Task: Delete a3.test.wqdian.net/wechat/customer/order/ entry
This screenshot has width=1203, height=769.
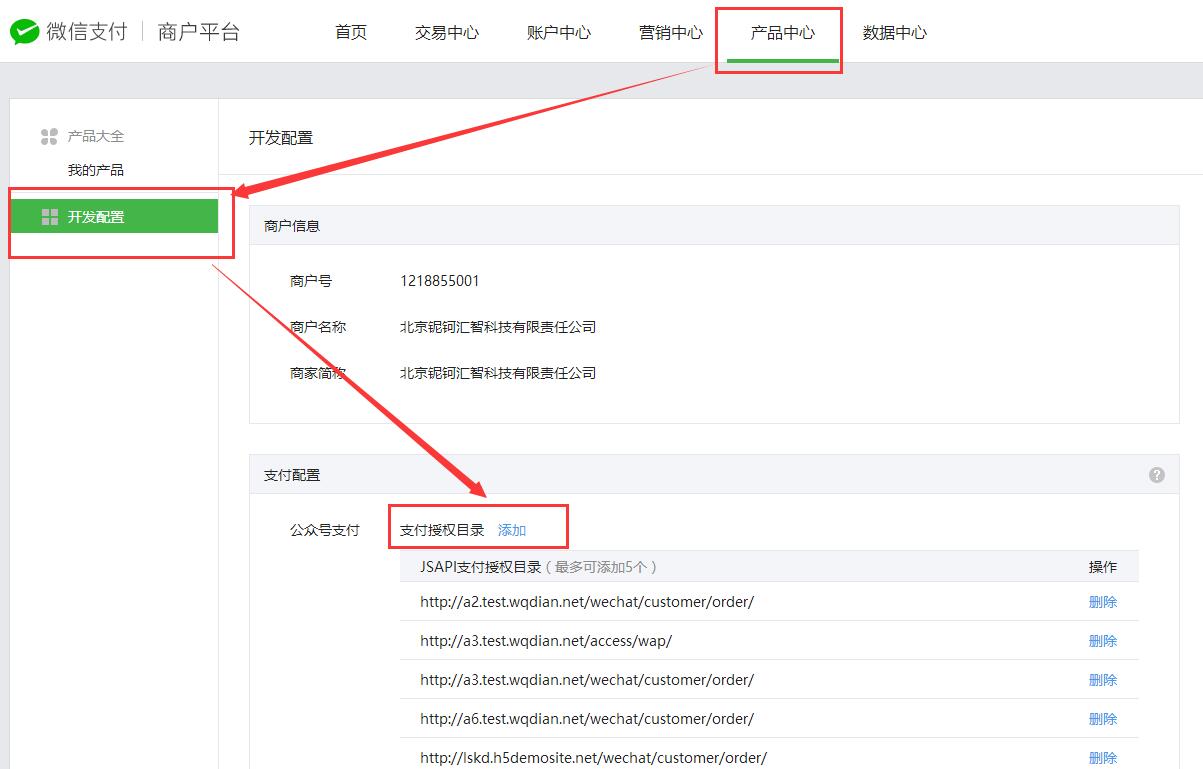Action: click(x=1103, y=680)
